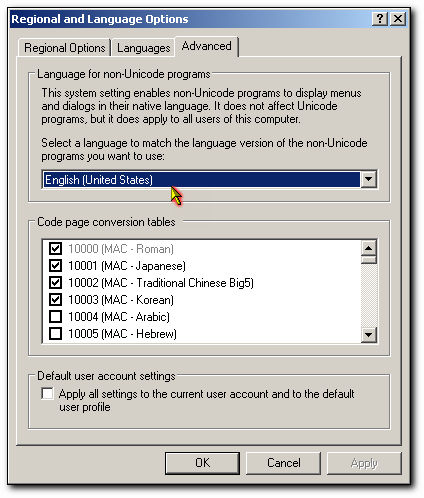Switch to the Languages tab

pos(143,48)
